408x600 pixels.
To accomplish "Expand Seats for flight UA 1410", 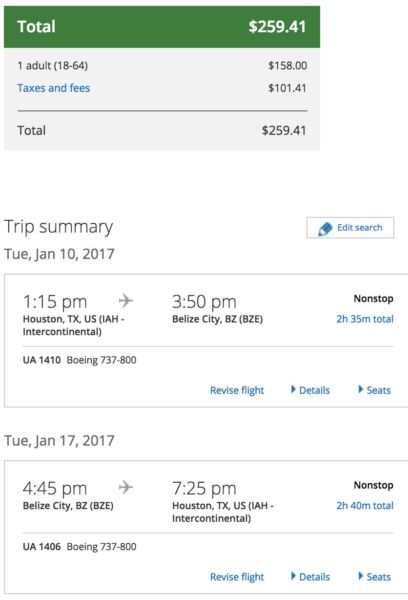I will (x=375, y=390).
